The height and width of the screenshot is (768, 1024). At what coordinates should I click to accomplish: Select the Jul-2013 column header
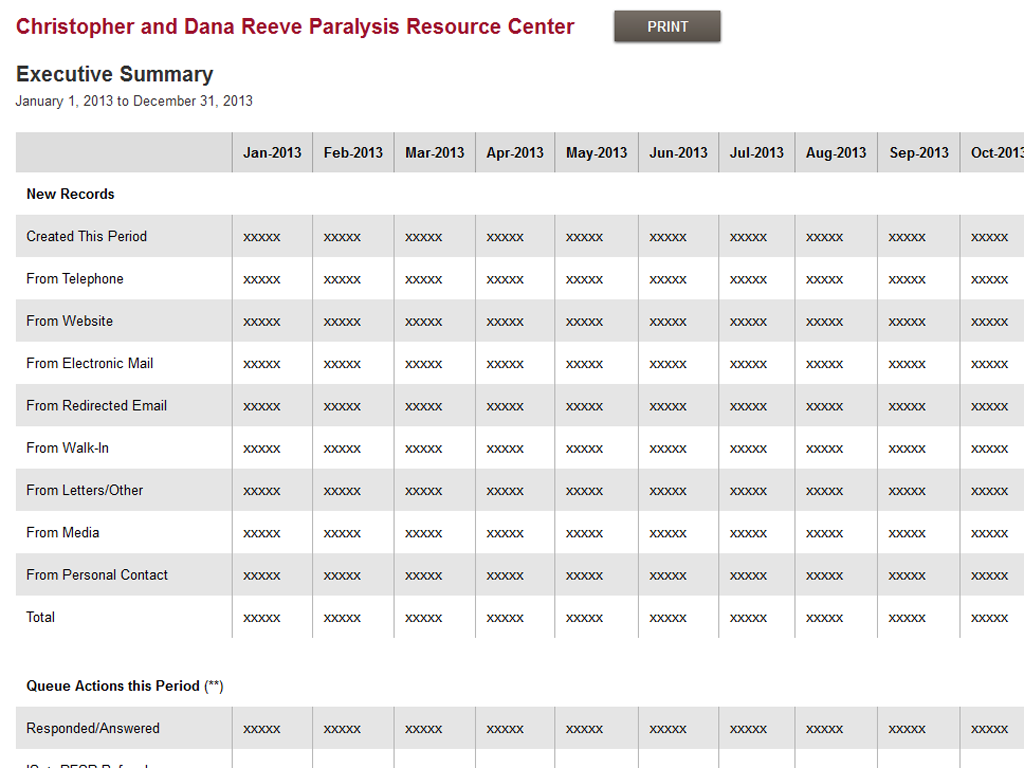click(x=756, y=152)
